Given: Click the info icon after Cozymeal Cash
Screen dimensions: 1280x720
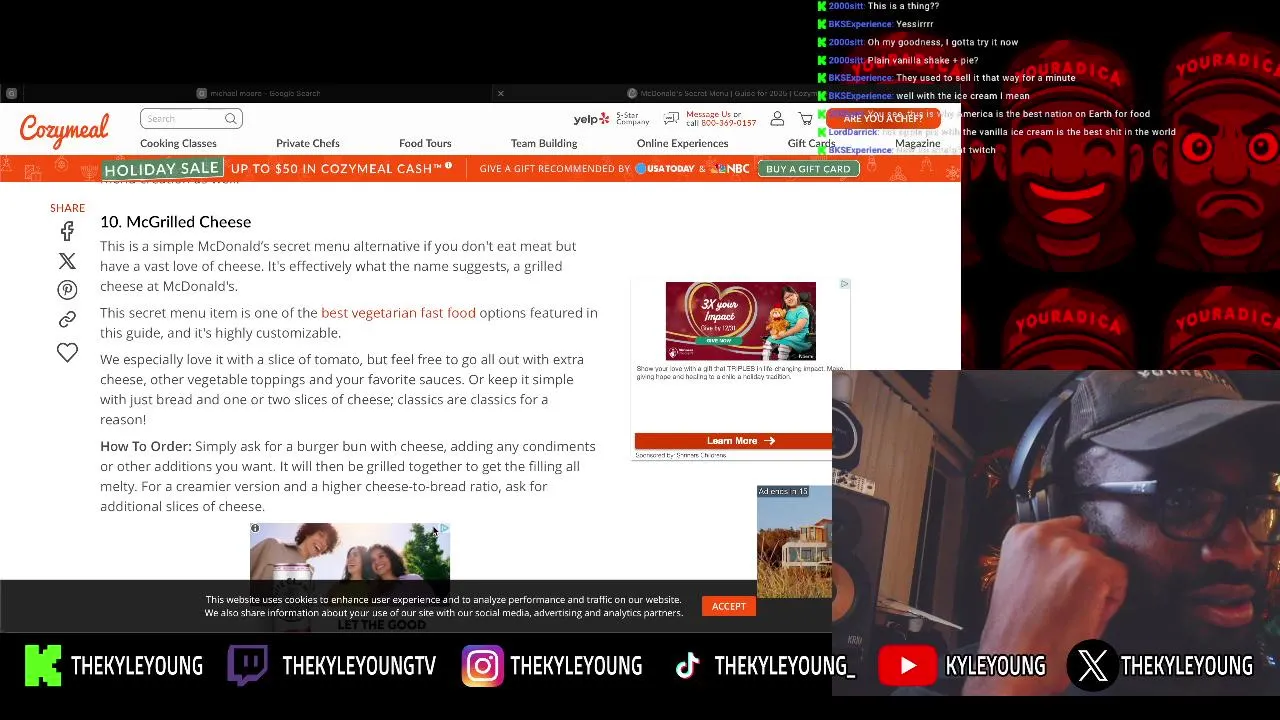Looking at the screenshot, I should [449, 166].
